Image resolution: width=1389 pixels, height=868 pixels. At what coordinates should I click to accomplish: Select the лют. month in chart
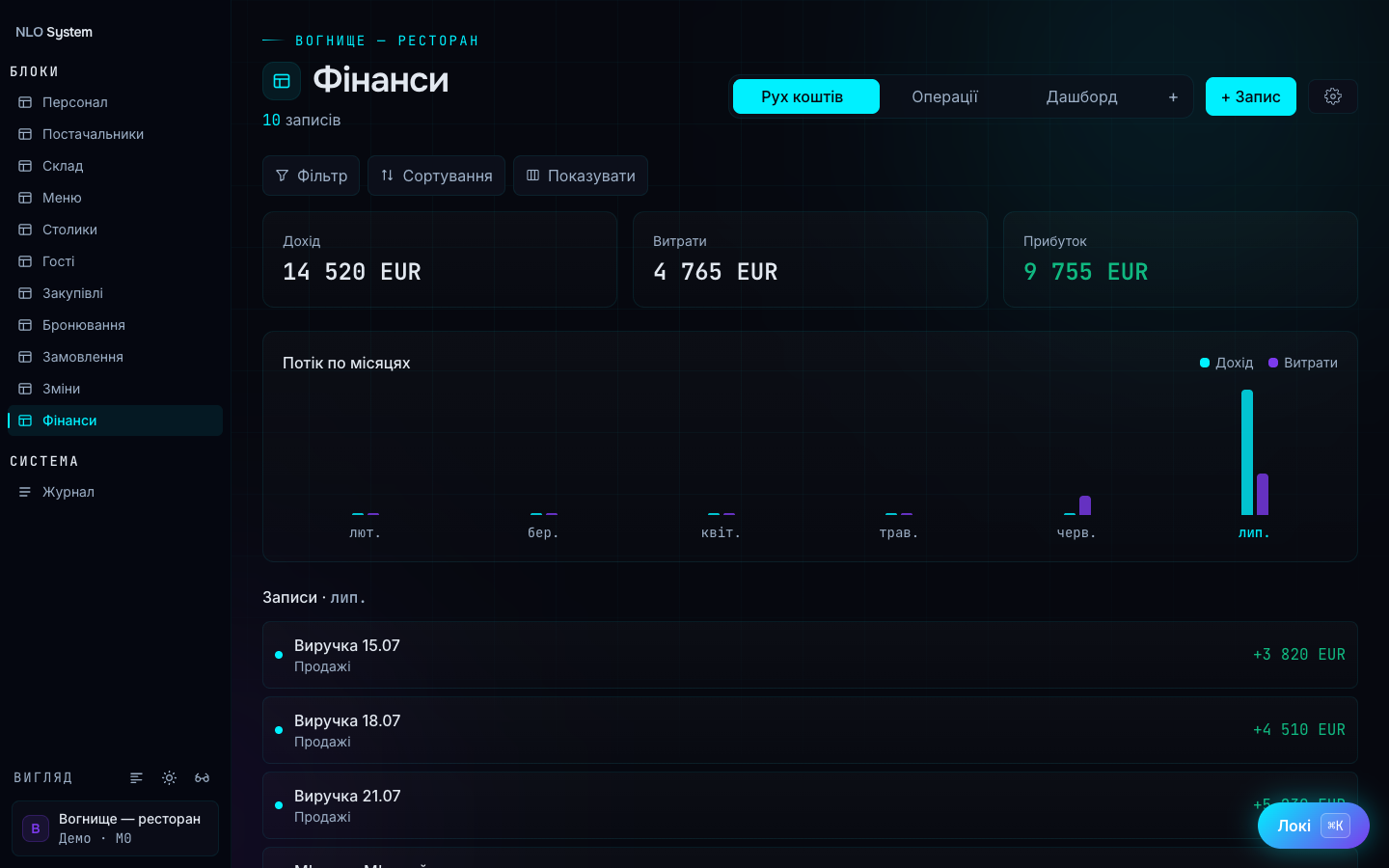(366, 532)
